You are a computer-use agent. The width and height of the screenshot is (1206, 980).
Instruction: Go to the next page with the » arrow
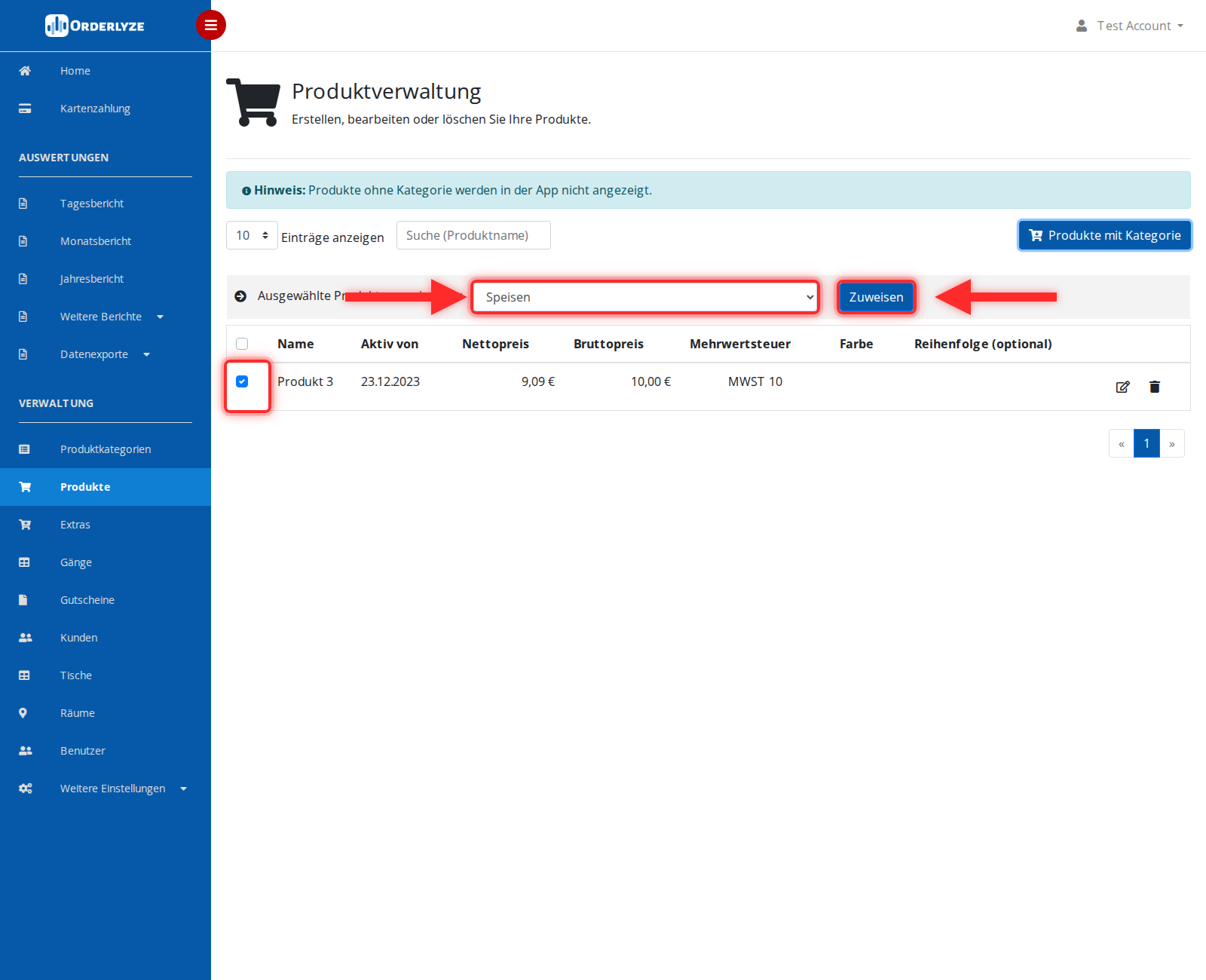pos(1172,443)
